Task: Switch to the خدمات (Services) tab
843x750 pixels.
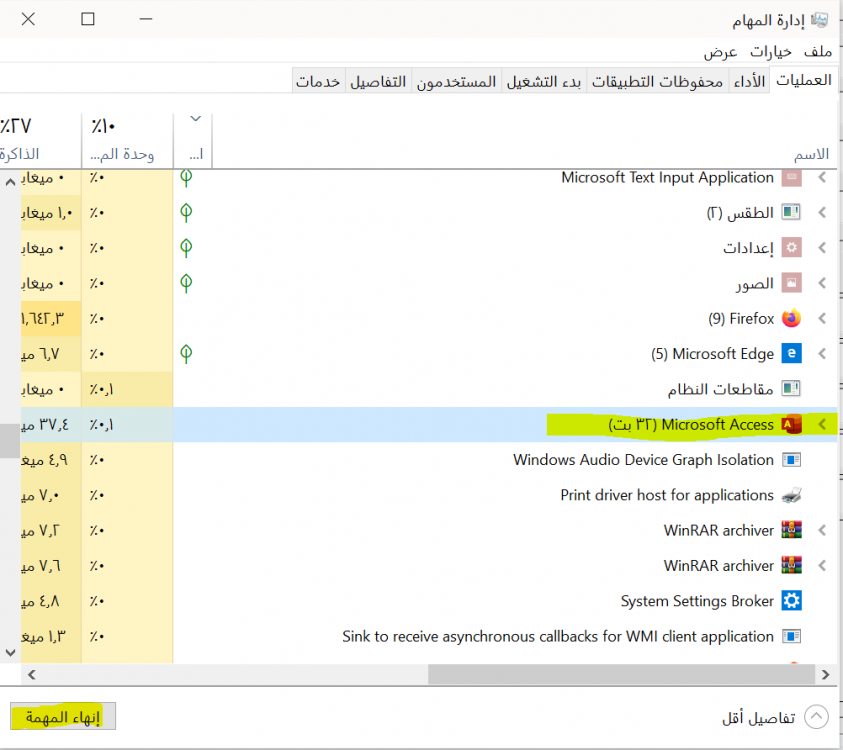Action: click(318, 81)
